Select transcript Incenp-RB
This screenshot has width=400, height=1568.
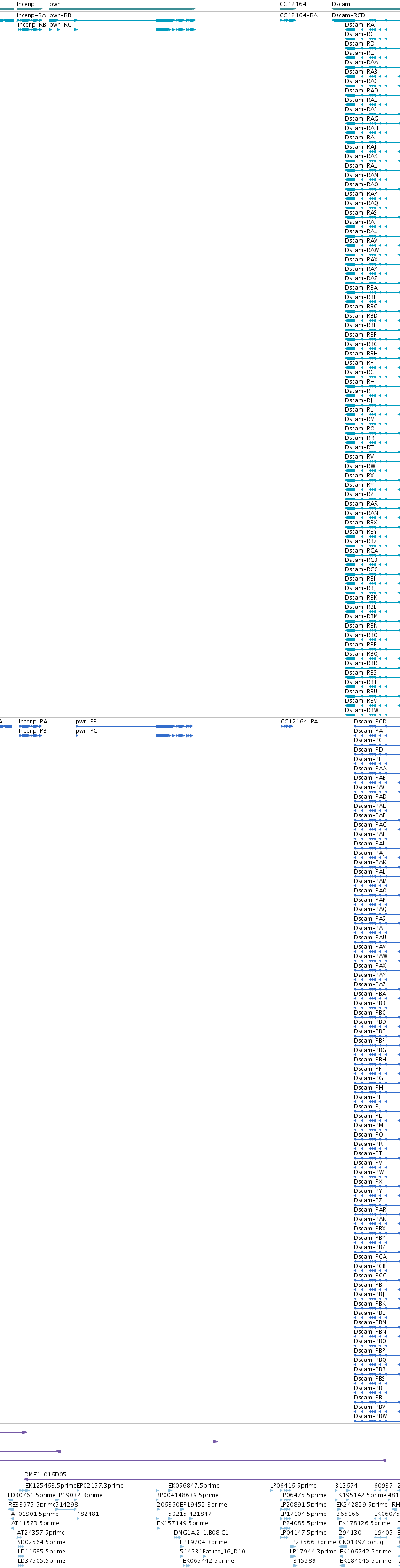pos(31,25)
